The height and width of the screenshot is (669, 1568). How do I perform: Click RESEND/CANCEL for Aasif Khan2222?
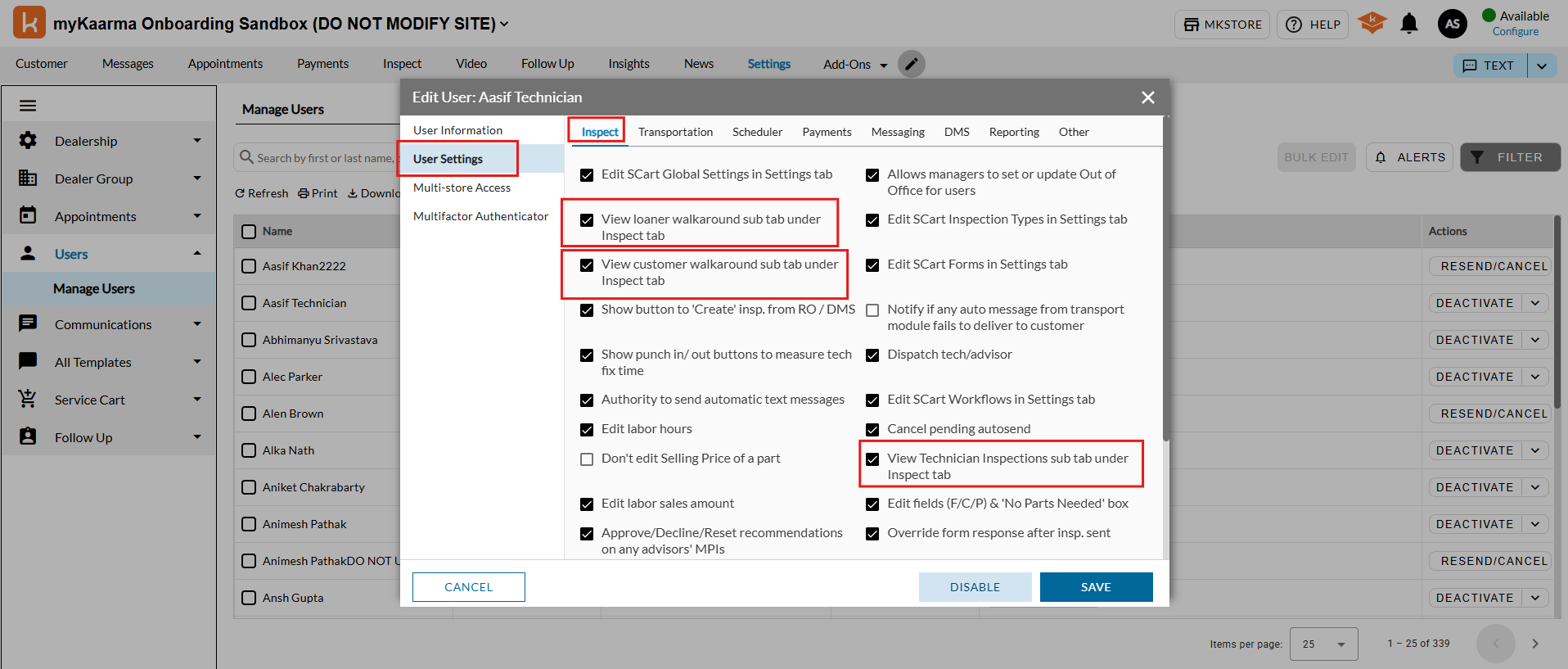click(1490, 266)
